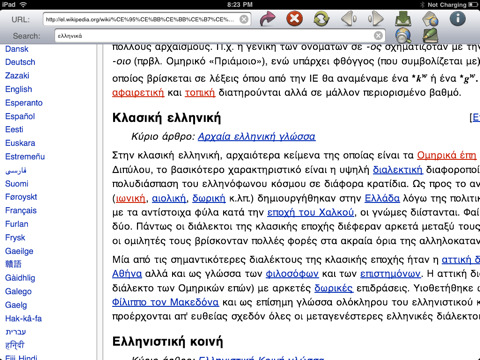Follow the red αφαιρετική link
The width and height of the screenshot is (480, 360).
[x=138, y=92]
